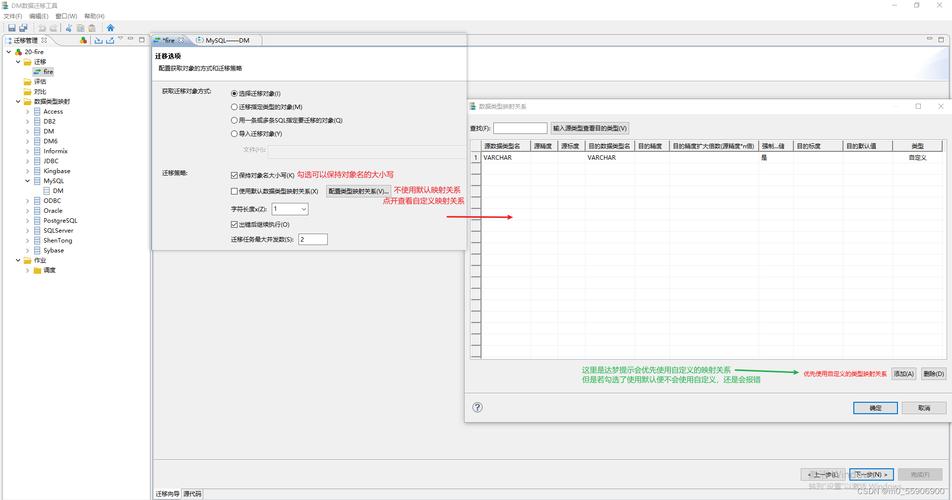The image size is (952, 500).
Task: Click the help question mark icon in dialog
Action: 477,407
